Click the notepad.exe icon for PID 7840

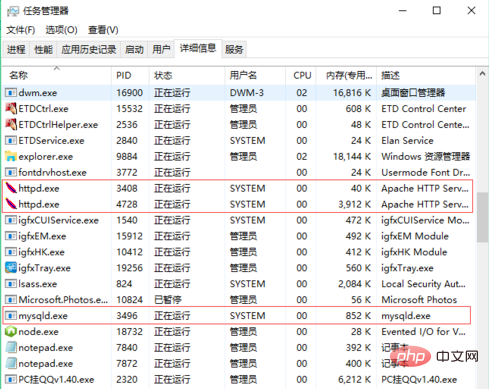pos(11,348)
